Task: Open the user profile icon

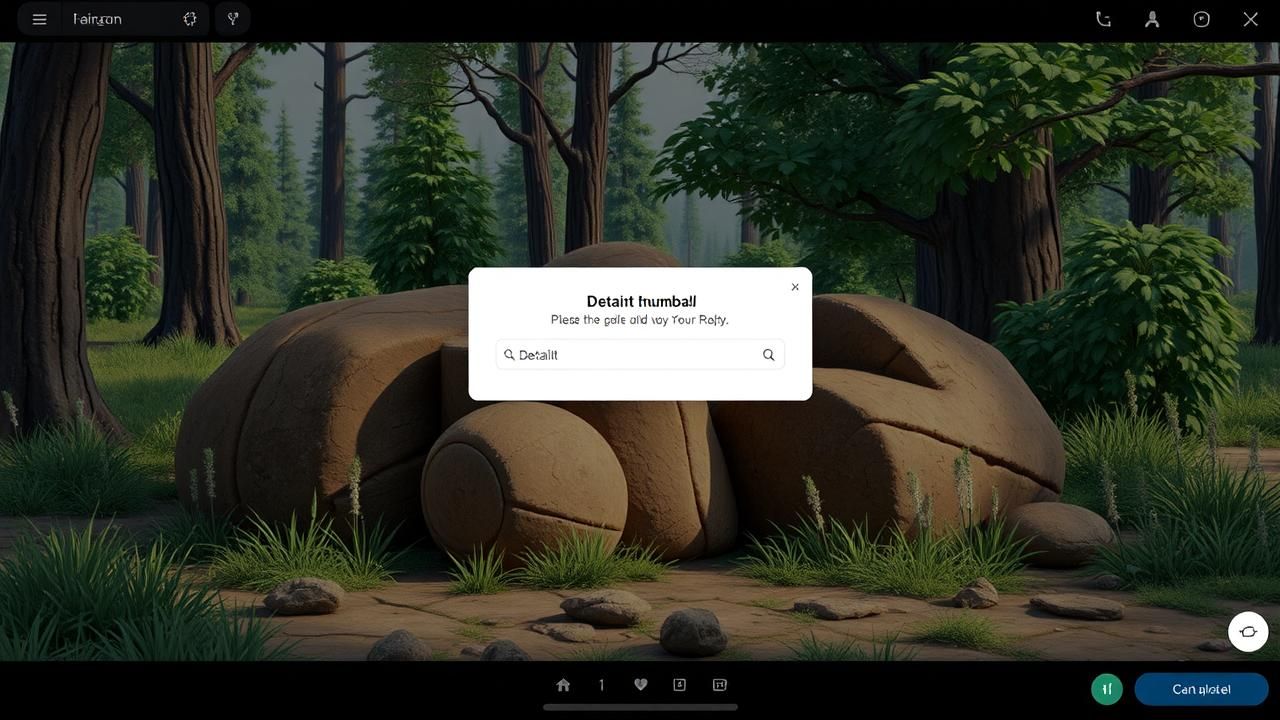Action: click(x=1152, y=19)
